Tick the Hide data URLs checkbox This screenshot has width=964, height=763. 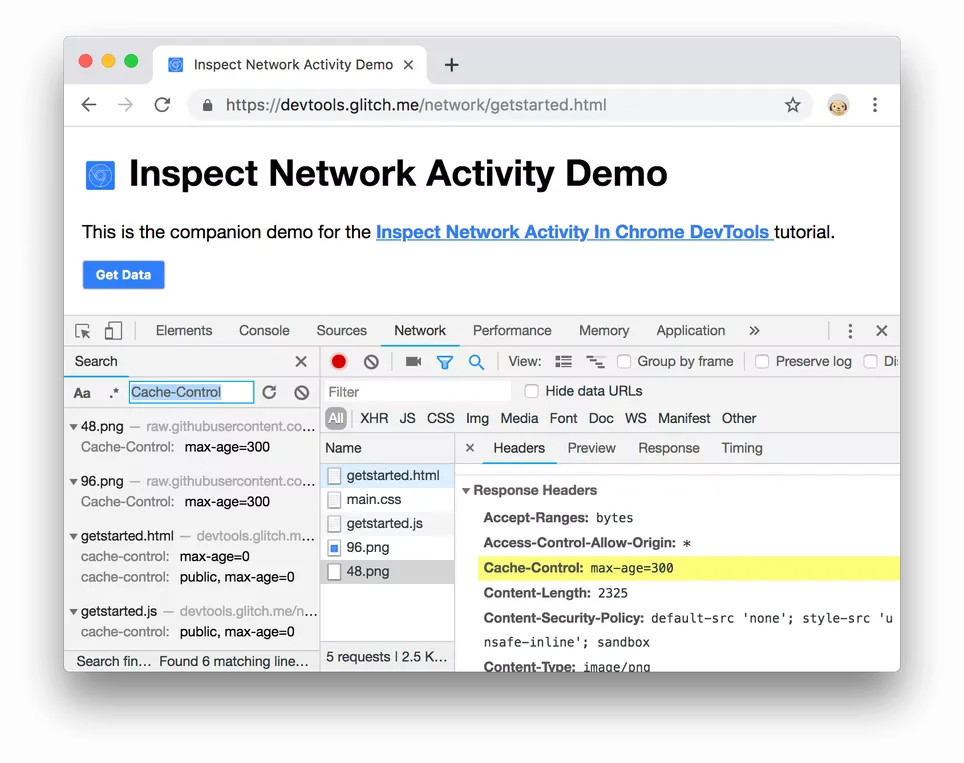[x=532, y=391]
